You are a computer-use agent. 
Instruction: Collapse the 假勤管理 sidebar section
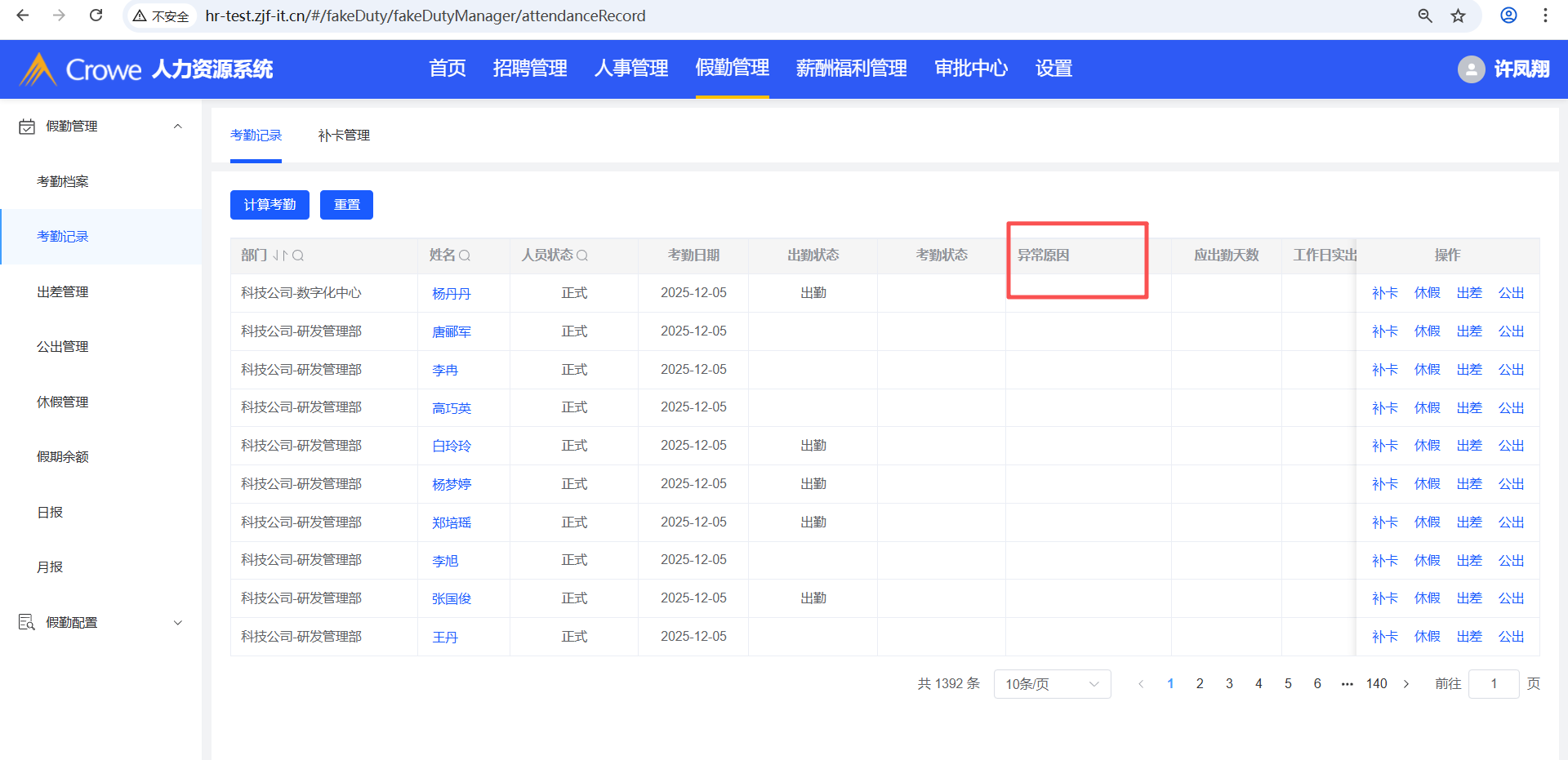pos(177,127)
